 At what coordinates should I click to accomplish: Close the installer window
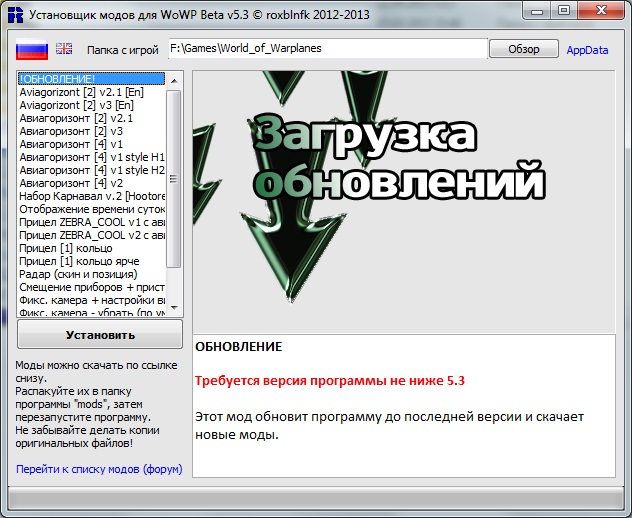pyautogui.click(x=601, y=11)
